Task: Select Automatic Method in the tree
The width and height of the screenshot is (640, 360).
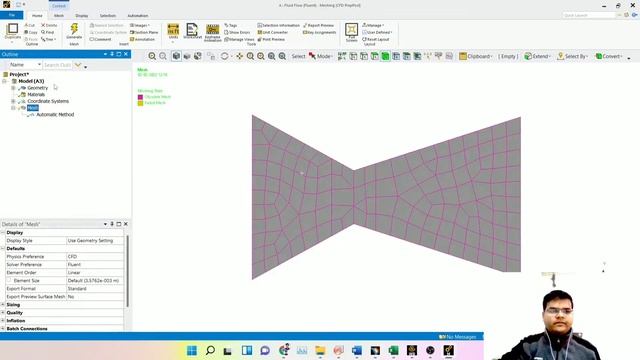Action: 55,115
